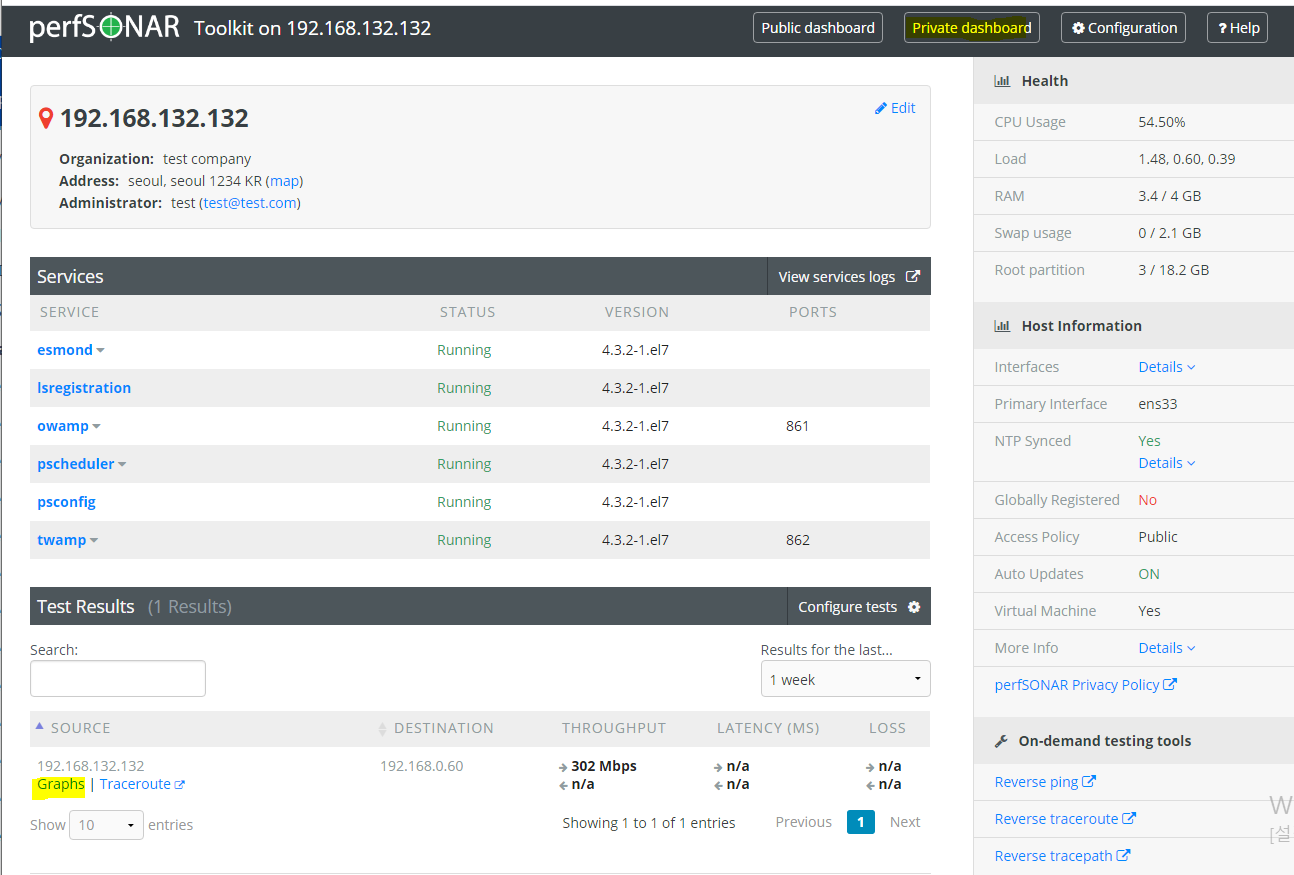Click the test@test.com email link
The height and width of the screenshot is (875, 1294).
click(250, 203)
